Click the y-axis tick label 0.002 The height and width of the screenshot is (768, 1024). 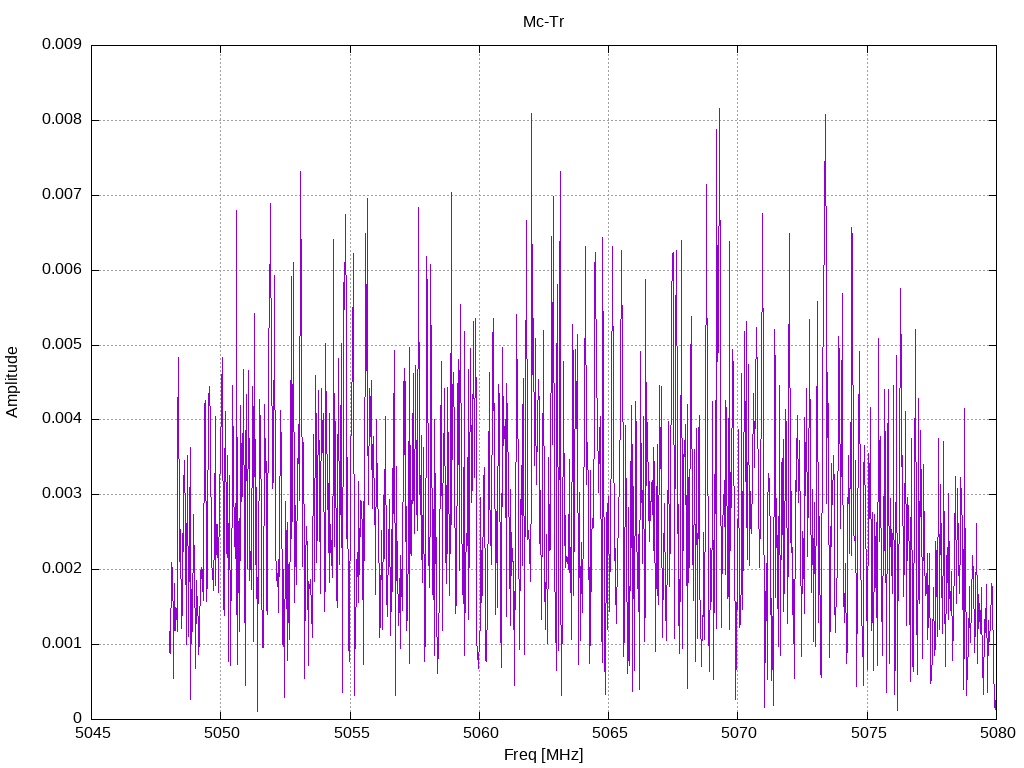[x=62, y=569]
